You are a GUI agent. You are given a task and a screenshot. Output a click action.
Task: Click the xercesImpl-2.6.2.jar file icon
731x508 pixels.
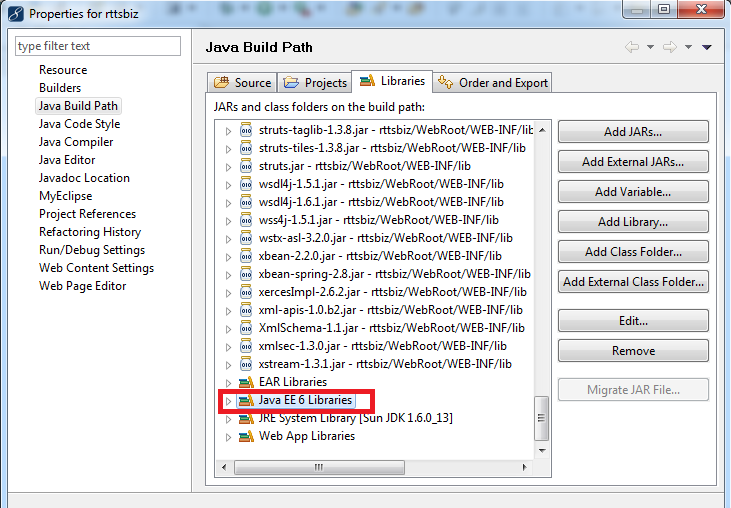pyautogui.click(x=246, y=292)
